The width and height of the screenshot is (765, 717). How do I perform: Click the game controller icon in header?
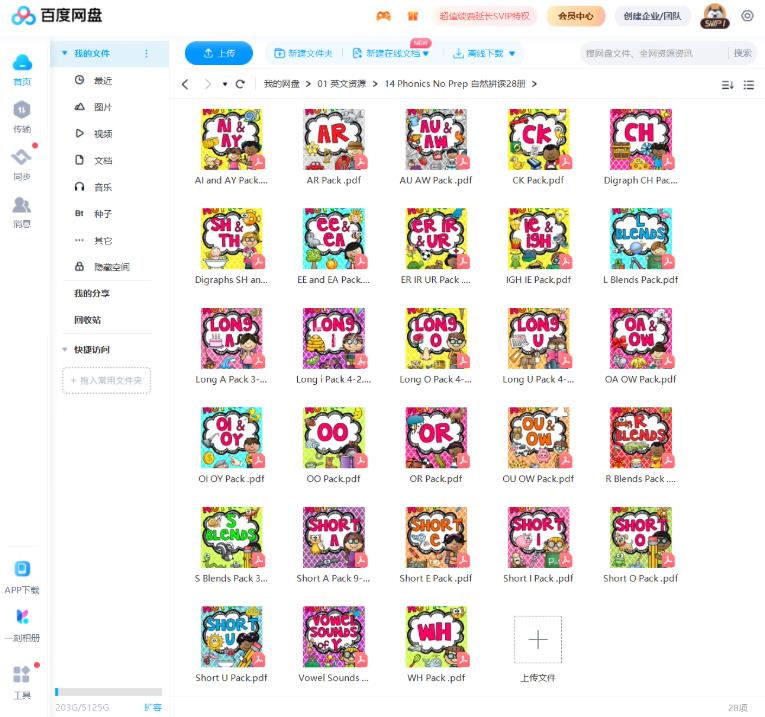coord(383,16)
